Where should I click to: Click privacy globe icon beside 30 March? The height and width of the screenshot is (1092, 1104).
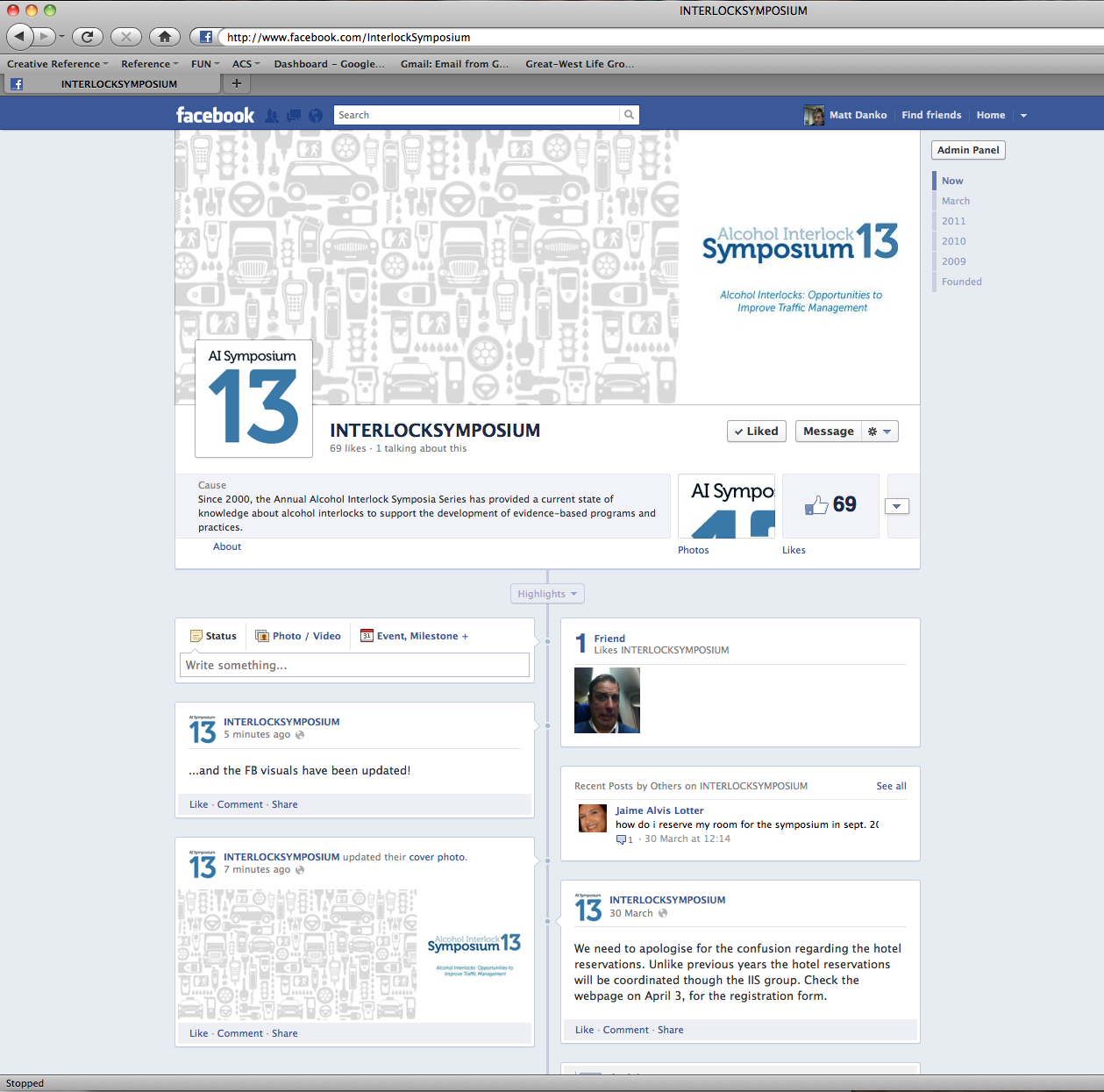663,913
